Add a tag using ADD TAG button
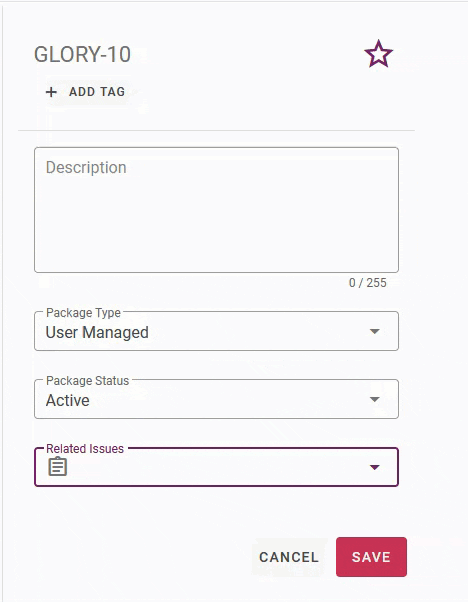This screenshot has width=468, height=602. (86, 92)
